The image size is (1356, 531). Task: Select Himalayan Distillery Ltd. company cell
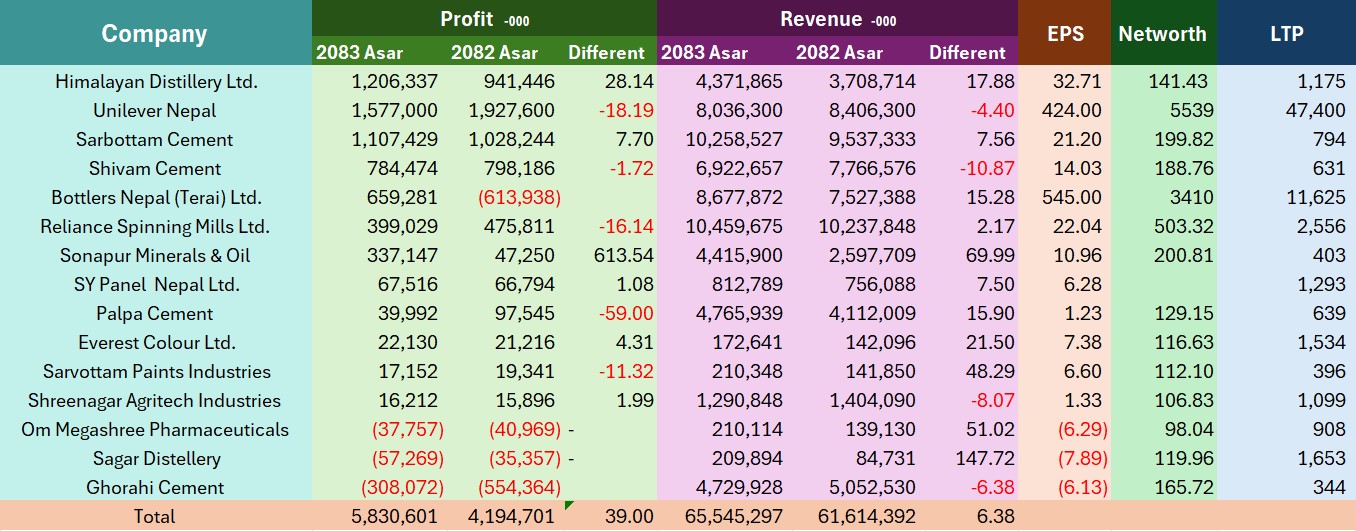(155, 81)
